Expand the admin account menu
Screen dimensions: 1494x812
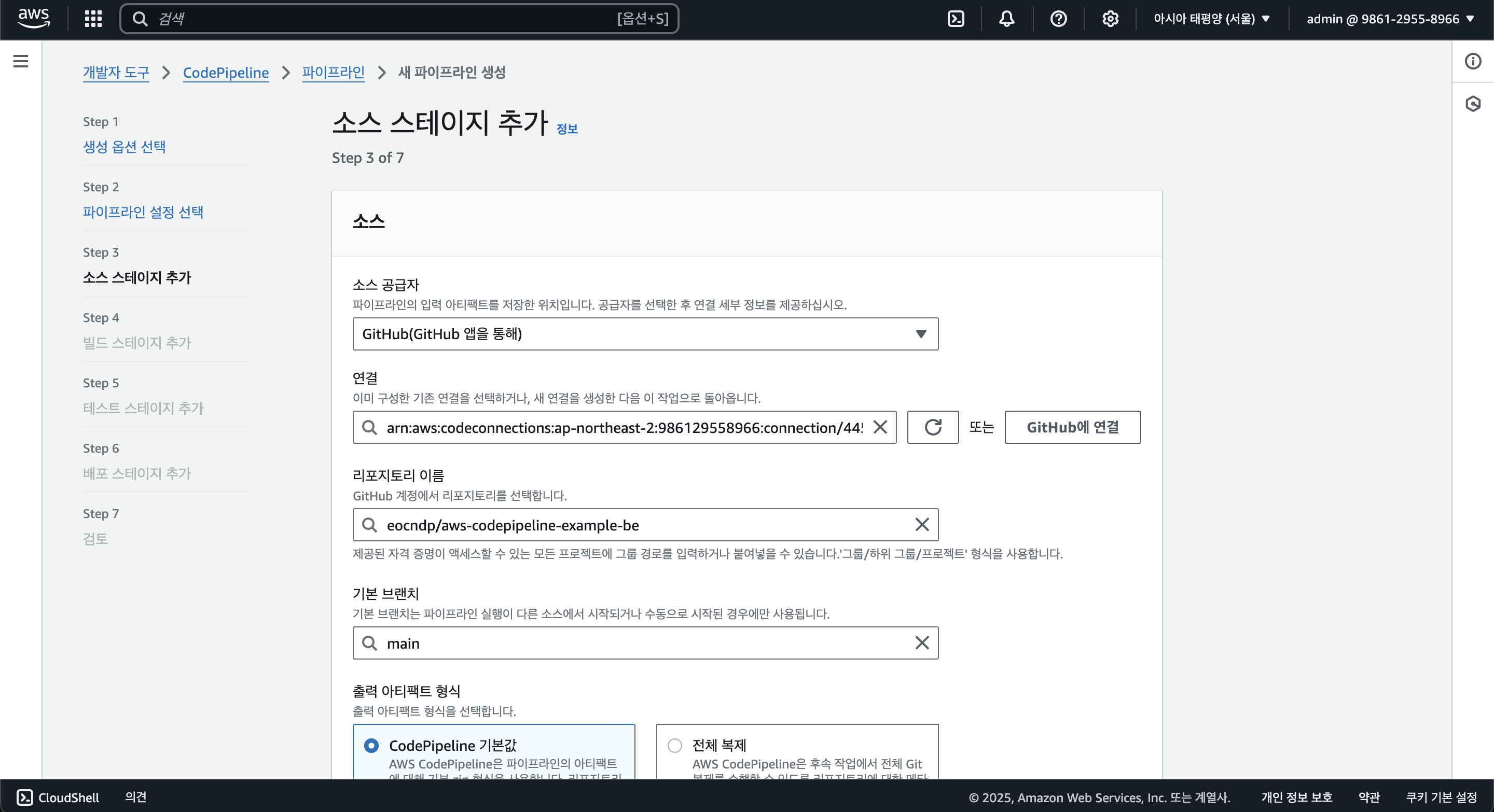1390,19
